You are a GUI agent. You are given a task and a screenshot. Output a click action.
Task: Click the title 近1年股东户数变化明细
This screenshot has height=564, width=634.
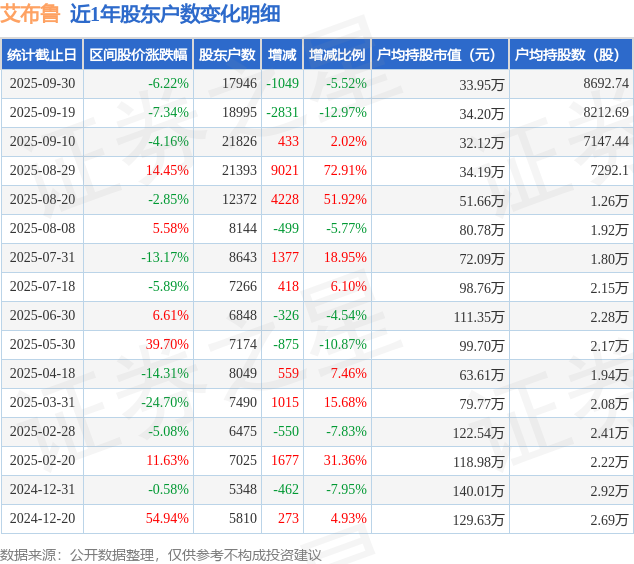(175, 14)
